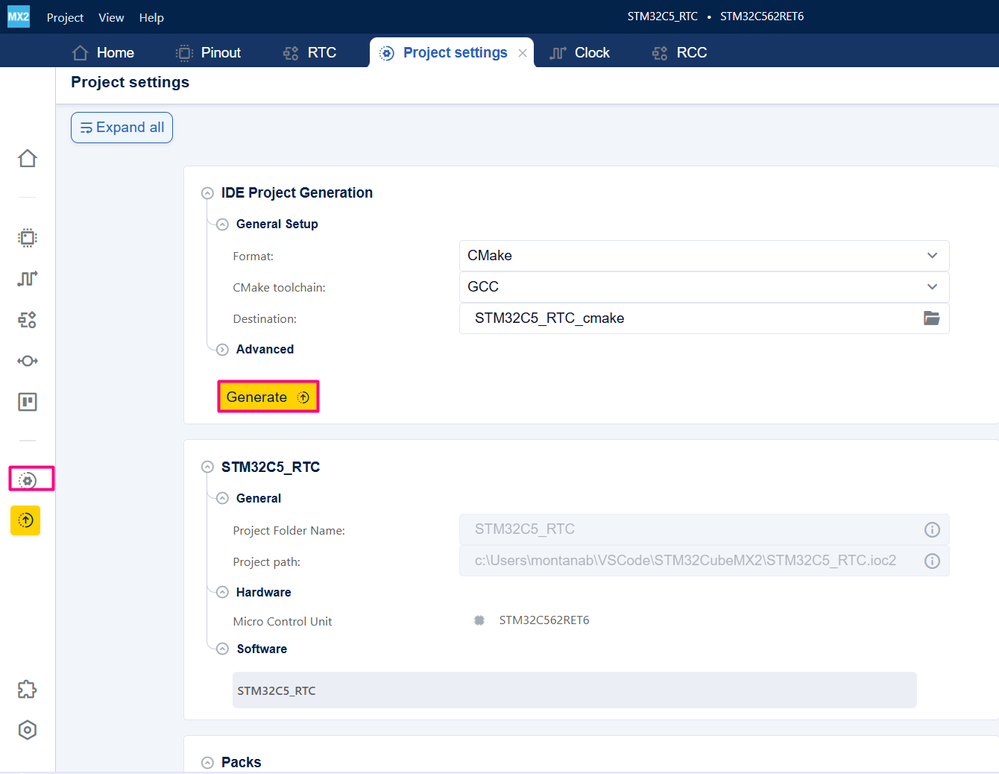
Task: Open the puzzle-piece extensions icon in sidebar
Action: [27, 689]
